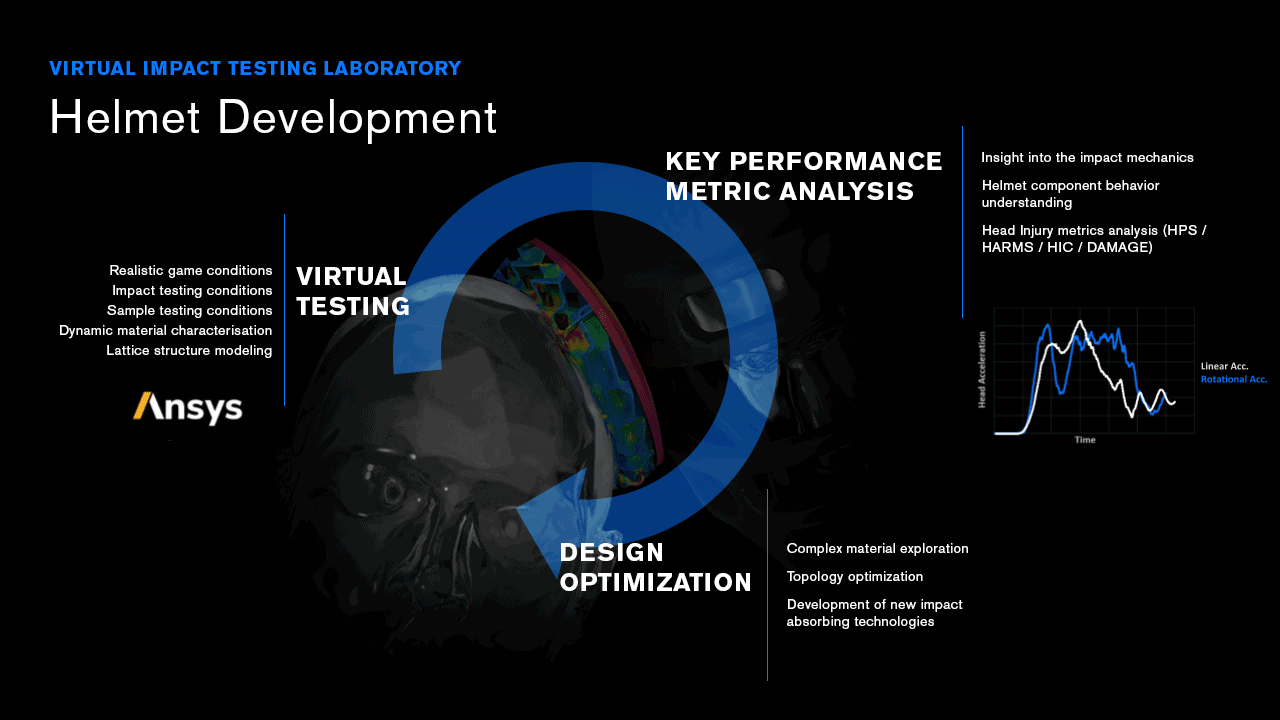The width and height of the screenshot is (1280, 720).
Task: Select the 'Virtual Testing' section heading
Action: pyautogui.click(x=352, y=291)
